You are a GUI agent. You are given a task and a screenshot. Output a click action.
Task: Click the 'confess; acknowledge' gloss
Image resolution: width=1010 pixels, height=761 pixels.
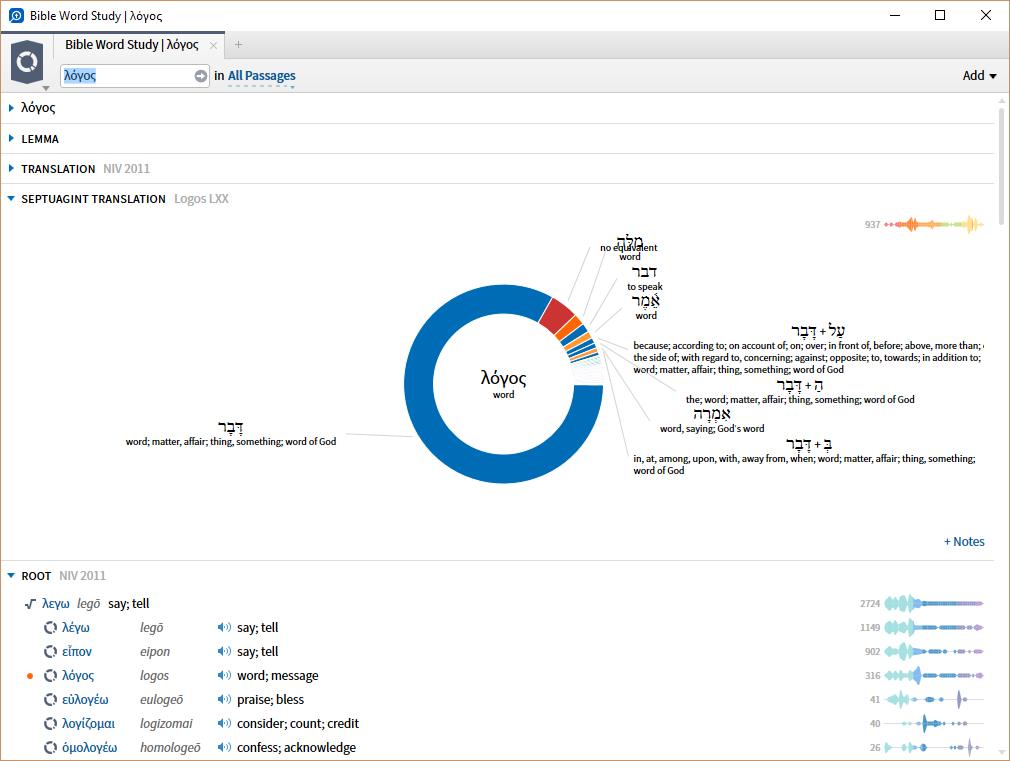point(296,747)
